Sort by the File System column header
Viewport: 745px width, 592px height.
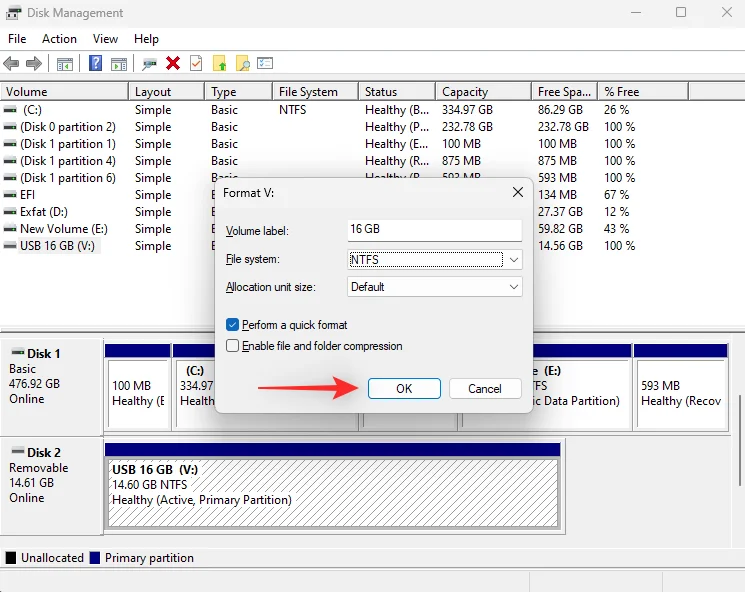pyautogui.click(x=315, y=92)
